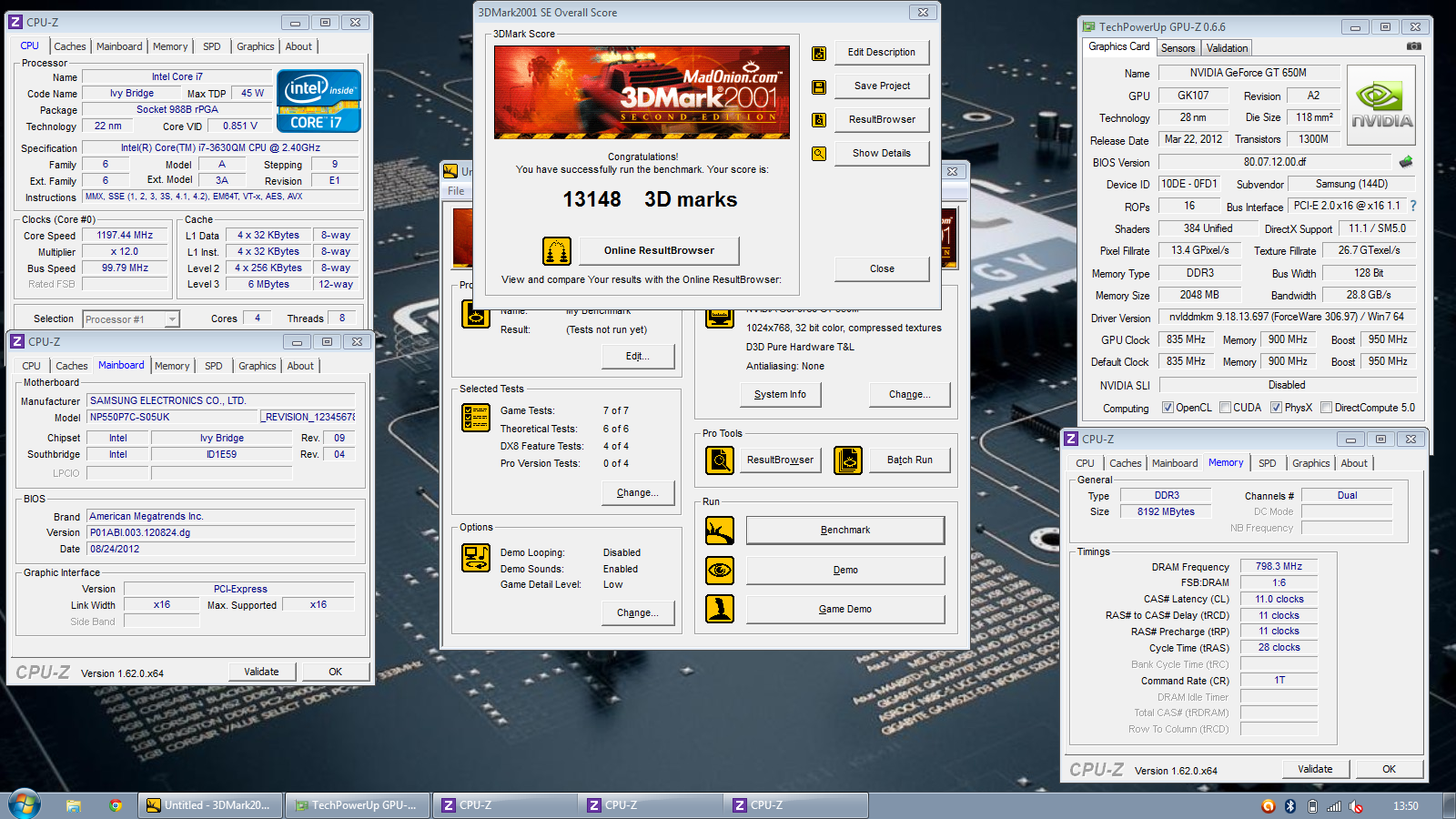1456x819 pixels.
Task: Click the Save Project button
Action: click(882, 86)
